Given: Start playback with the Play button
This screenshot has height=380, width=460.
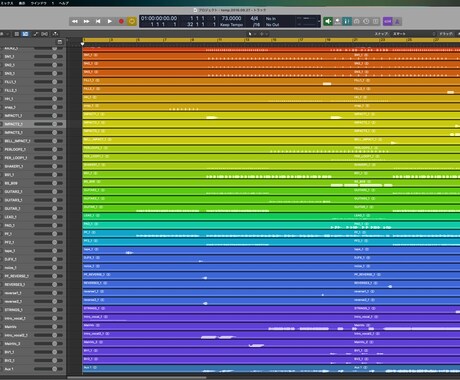Looking at the screenshot, I should [110, 21].
